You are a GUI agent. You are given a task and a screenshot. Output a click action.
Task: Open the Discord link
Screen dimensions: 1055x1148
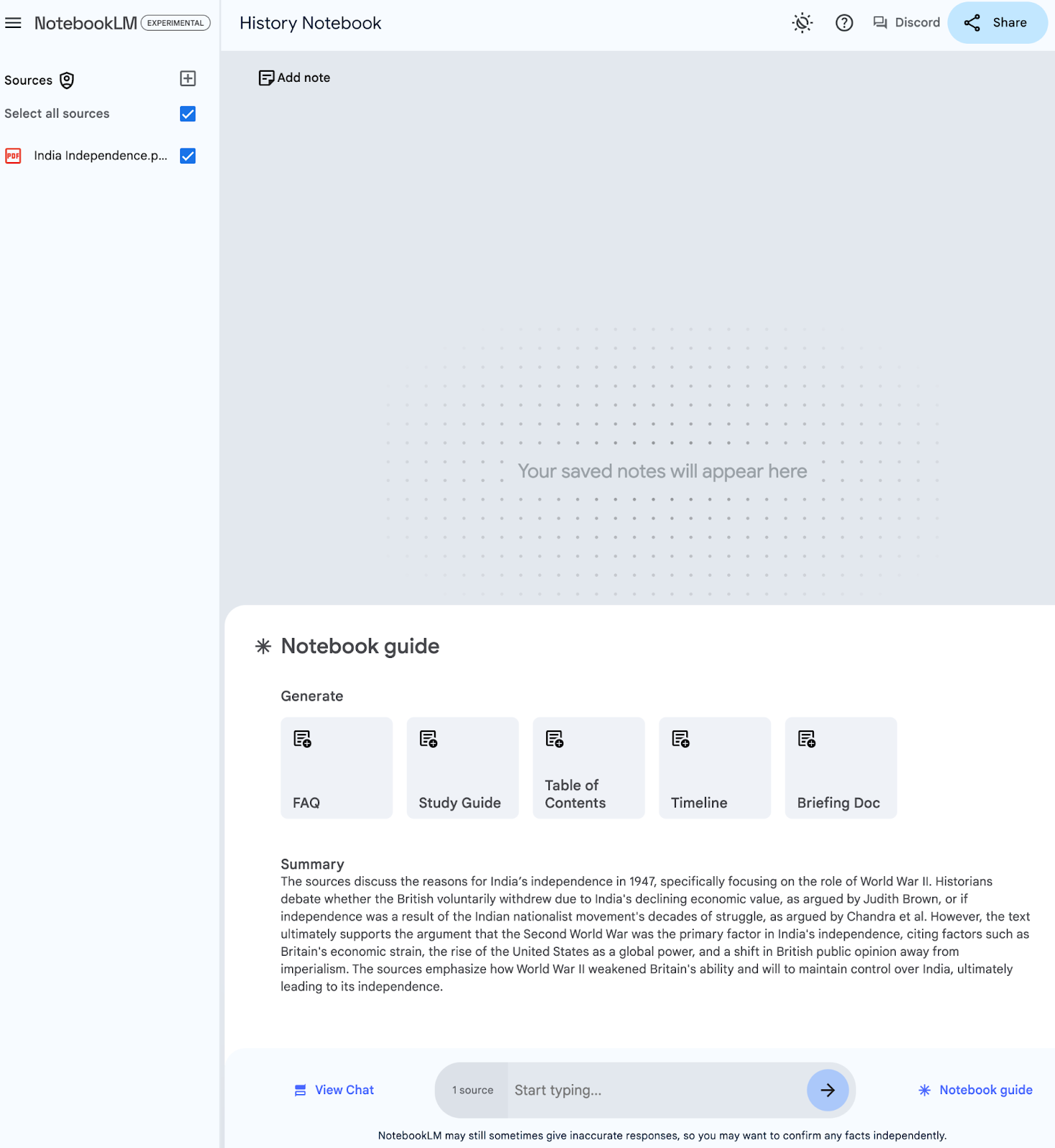tap(906, 23)
